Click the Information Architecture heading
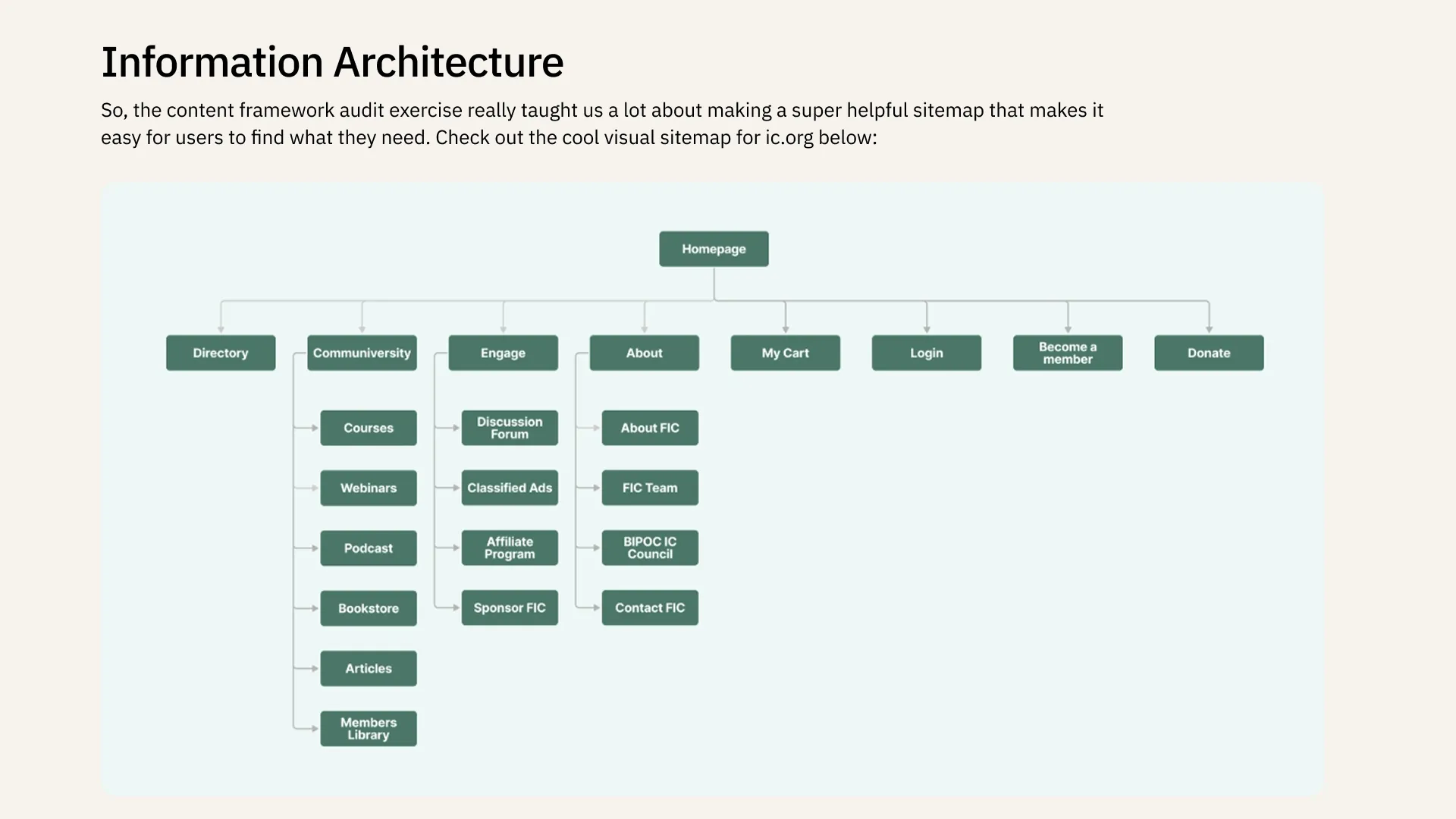Screen dimensions: 1456x819 pos(332,62)
